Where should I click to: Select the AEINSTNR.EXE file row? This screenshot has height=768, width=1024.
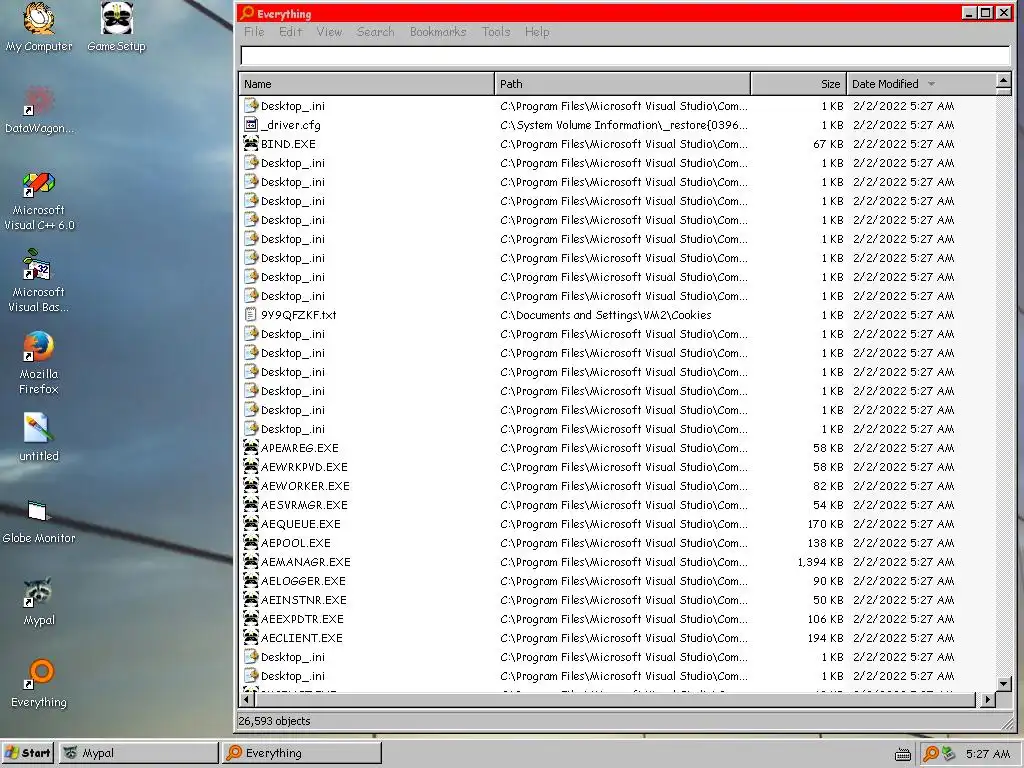point(617,599)
